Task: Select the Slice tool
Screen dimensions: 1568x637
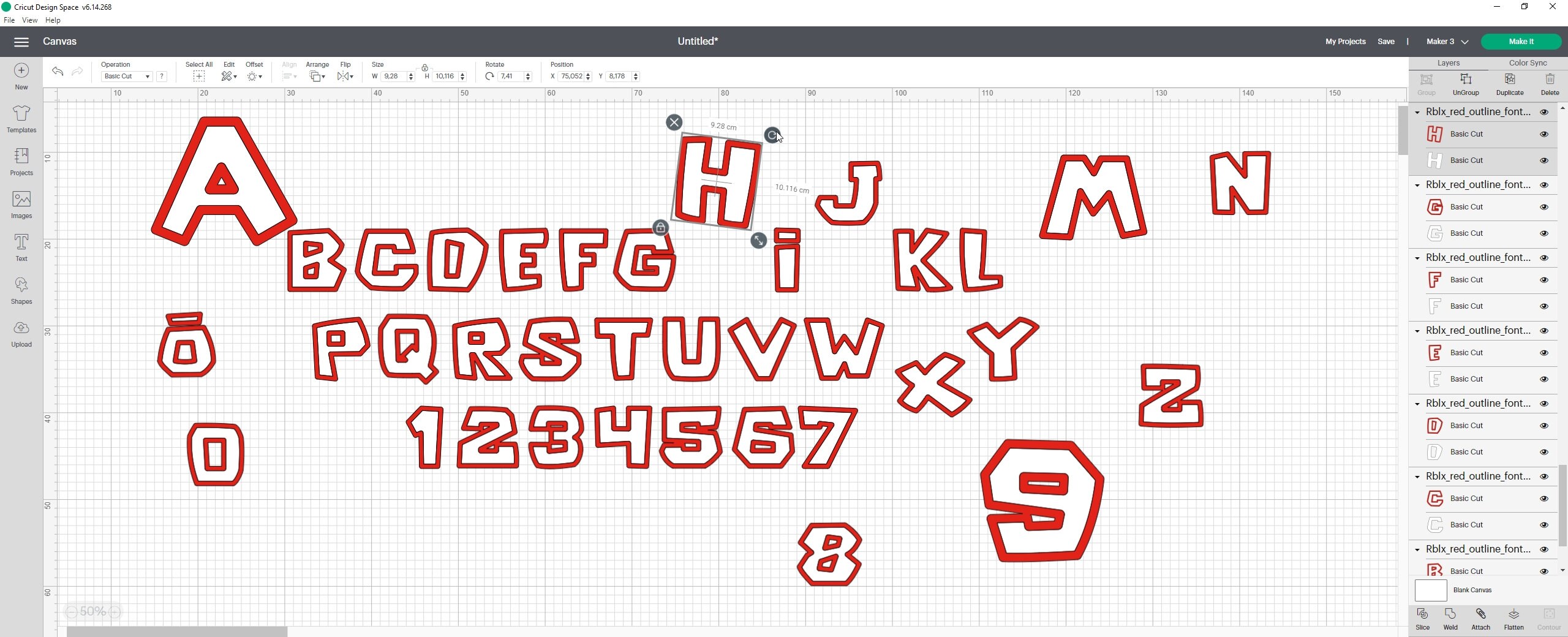Action: click(x=1422, y=619)
